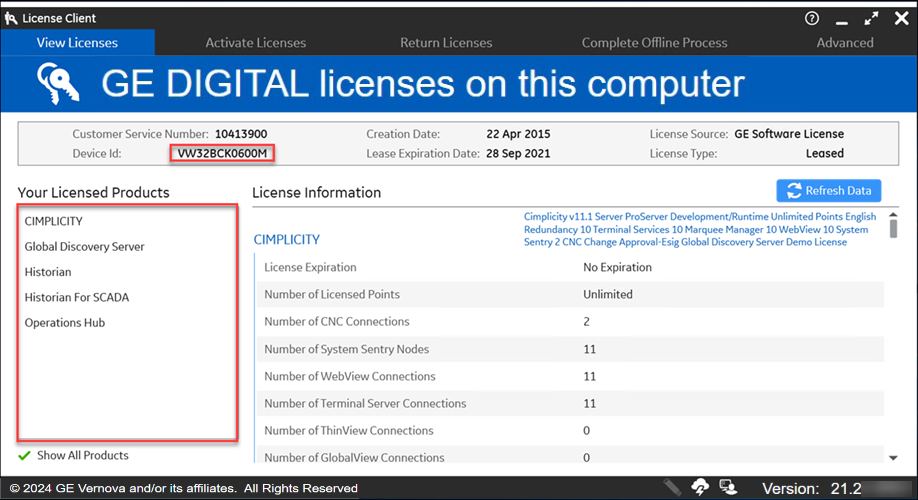This screenshot has height=500, width=918.
Task: Click the Refresh Data button
Action: point(828,191)
